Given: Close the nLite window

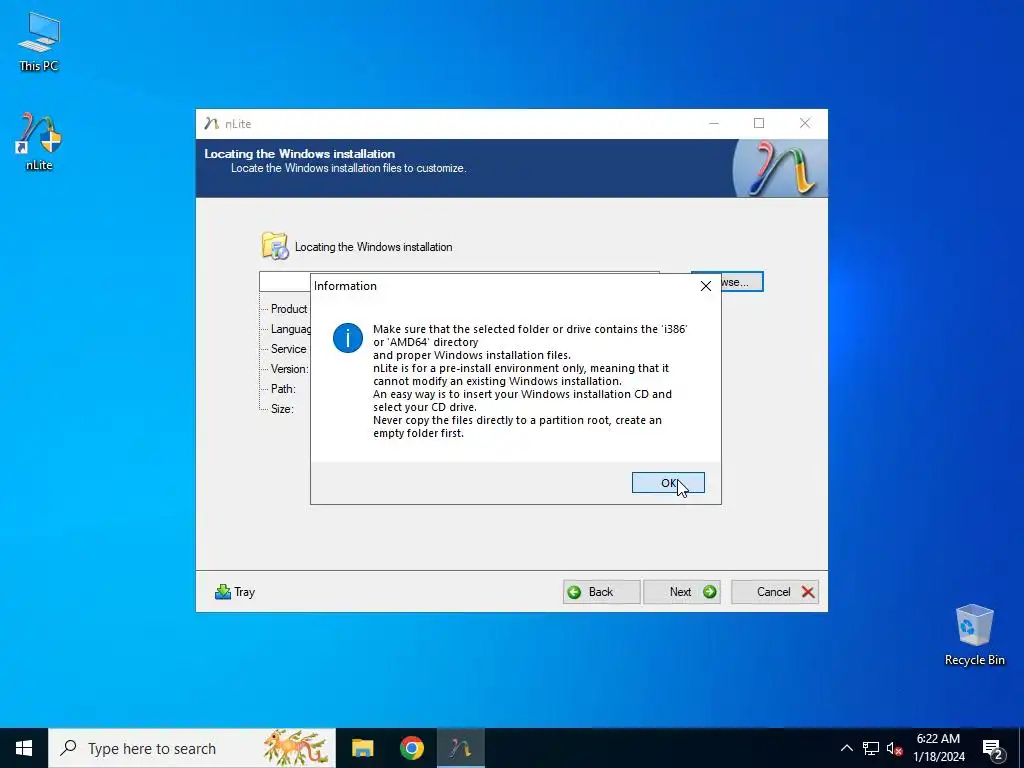Looking at the screenshot, I should tap(805, 123).
